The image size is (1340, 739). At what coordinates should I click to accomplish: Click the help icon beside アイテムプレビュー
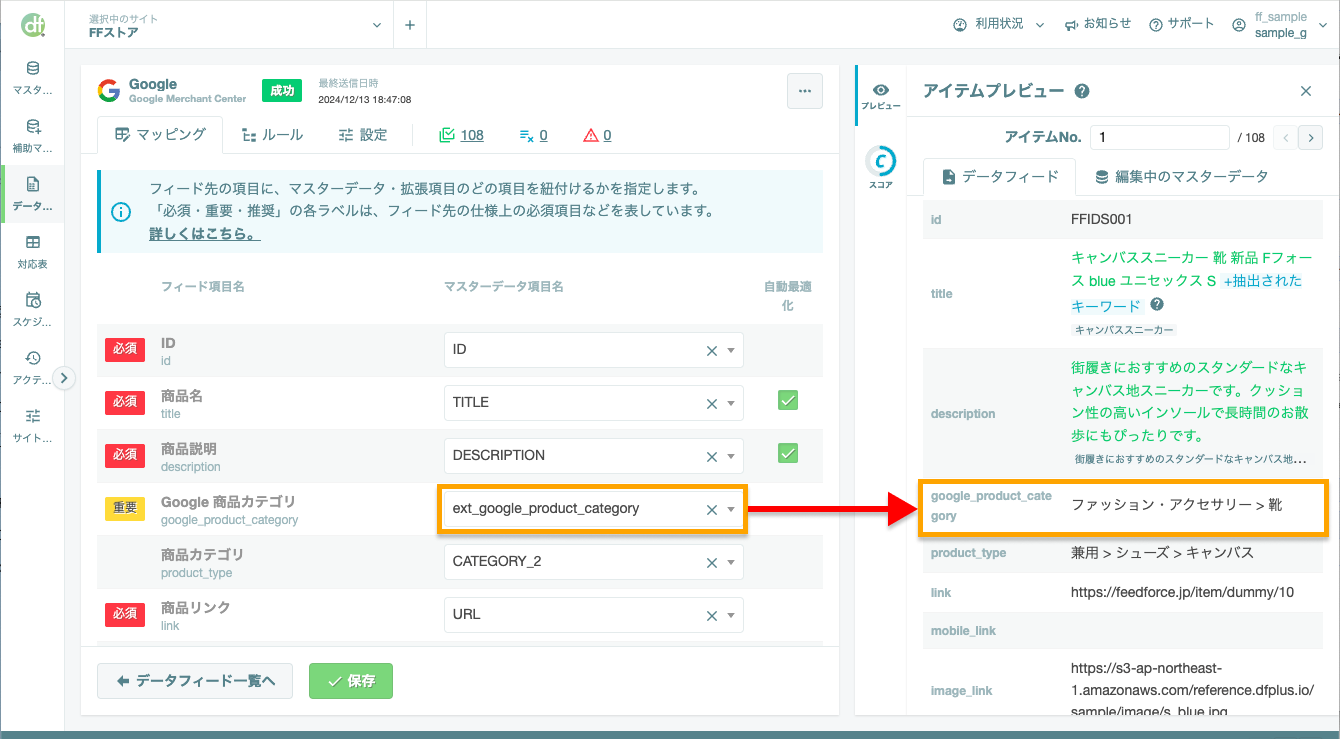1082,91
